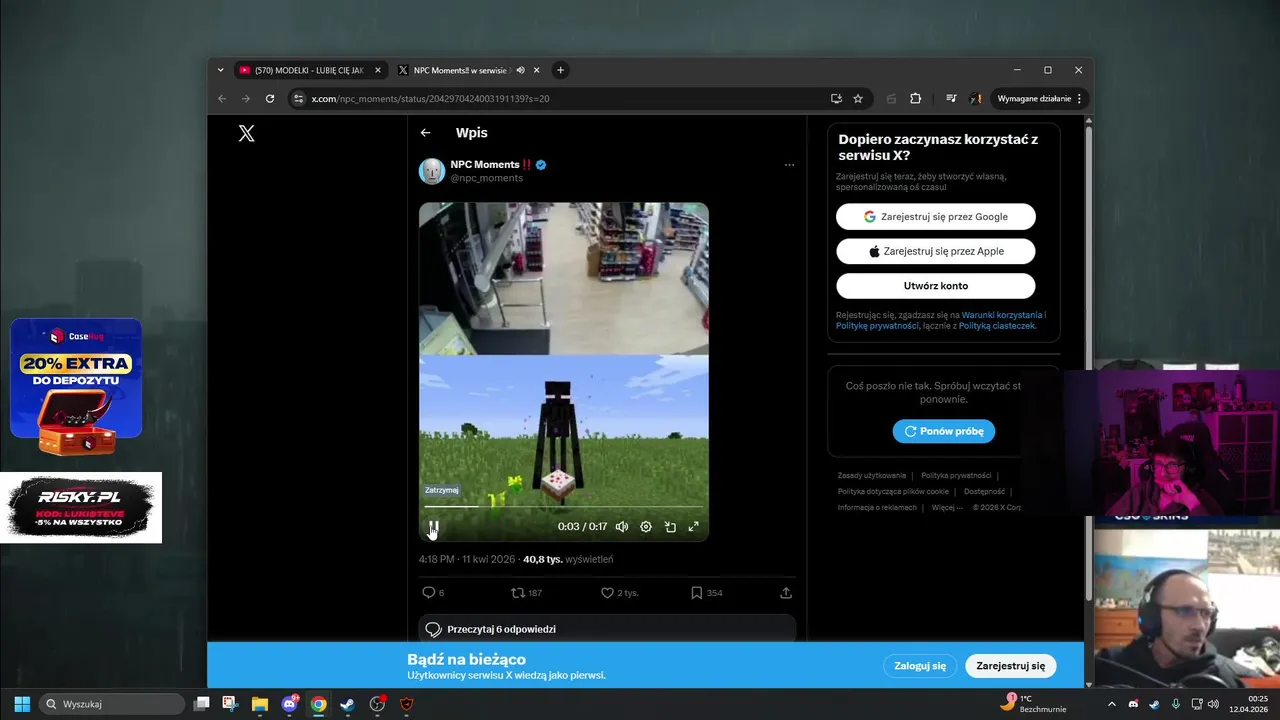Open a new browser tab
This screenshot has height=720, width=1280.
pos(560,70)
